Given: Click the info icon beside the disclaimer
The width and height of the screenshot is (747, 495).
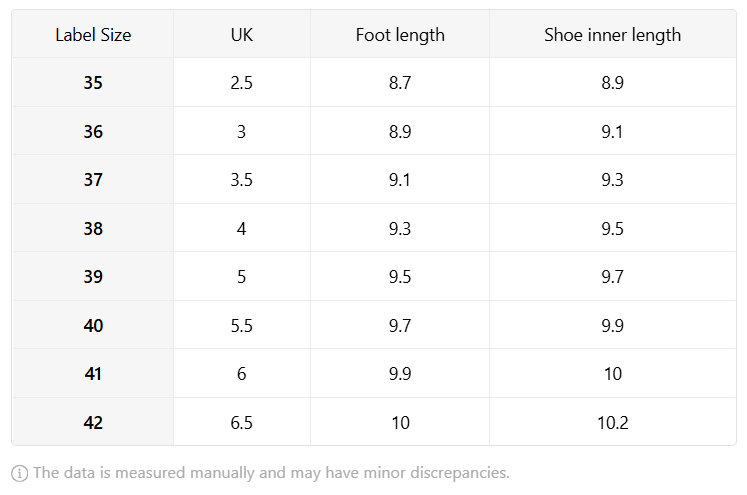Looking at the screenshot, I should (20, 473).
